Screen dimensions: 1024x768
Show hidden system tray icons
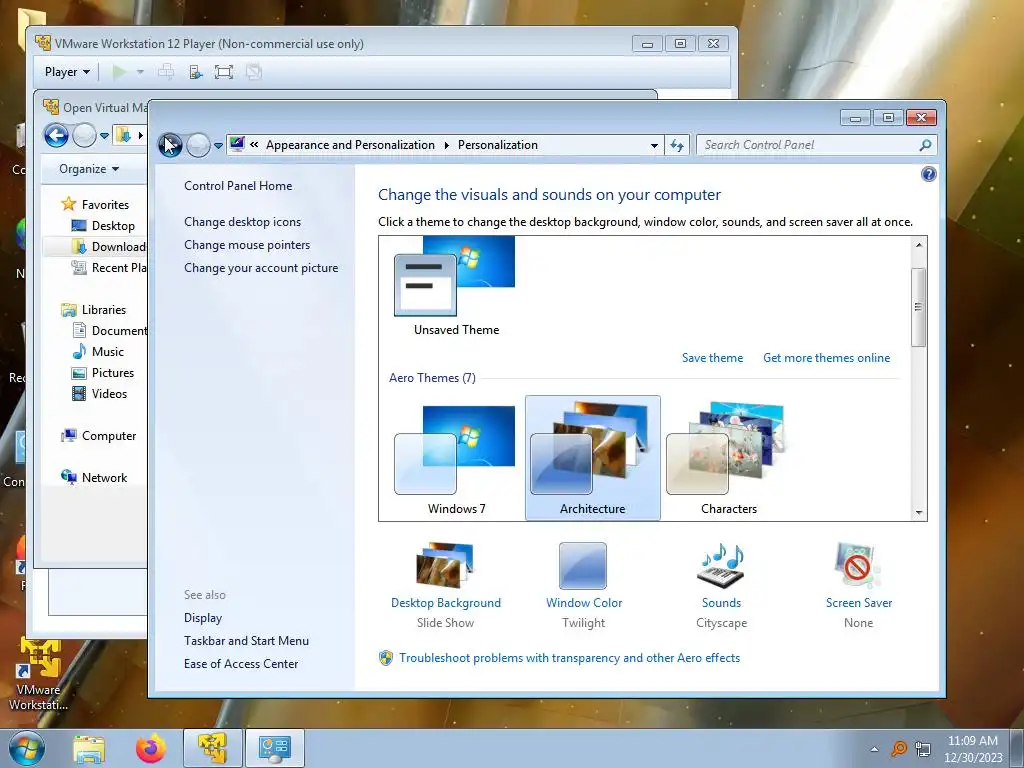874,749
